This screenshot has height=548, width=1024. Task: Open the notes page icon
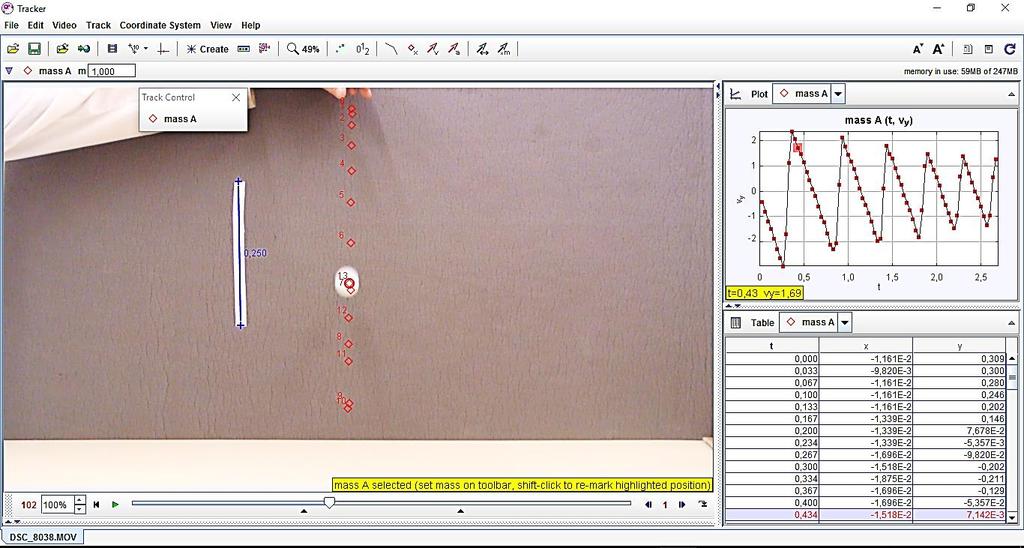pos(968,49)
